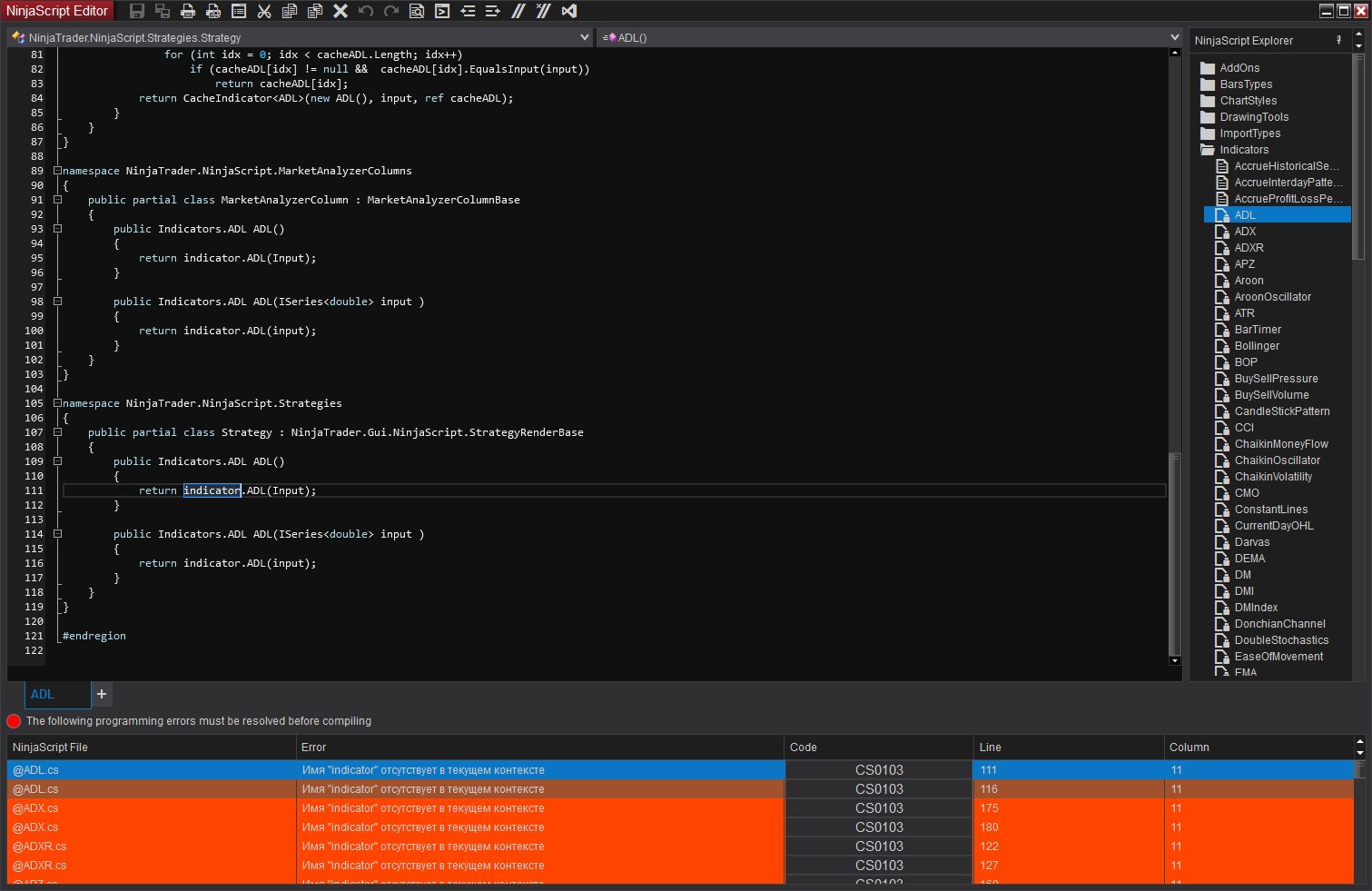The width and height of the screenshot is (1372, 891).
Task: Collapse the ADL() method at line 93
Action: point(57,229)
